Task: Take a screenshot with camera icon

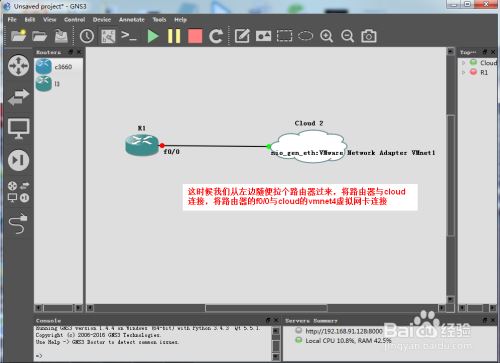Action: tap(369, 36)
